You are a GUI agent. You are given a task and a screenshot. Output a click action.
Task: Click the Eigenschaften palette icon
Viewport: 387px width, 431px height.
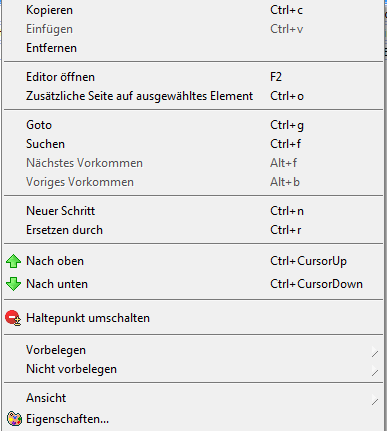[14, 419]
